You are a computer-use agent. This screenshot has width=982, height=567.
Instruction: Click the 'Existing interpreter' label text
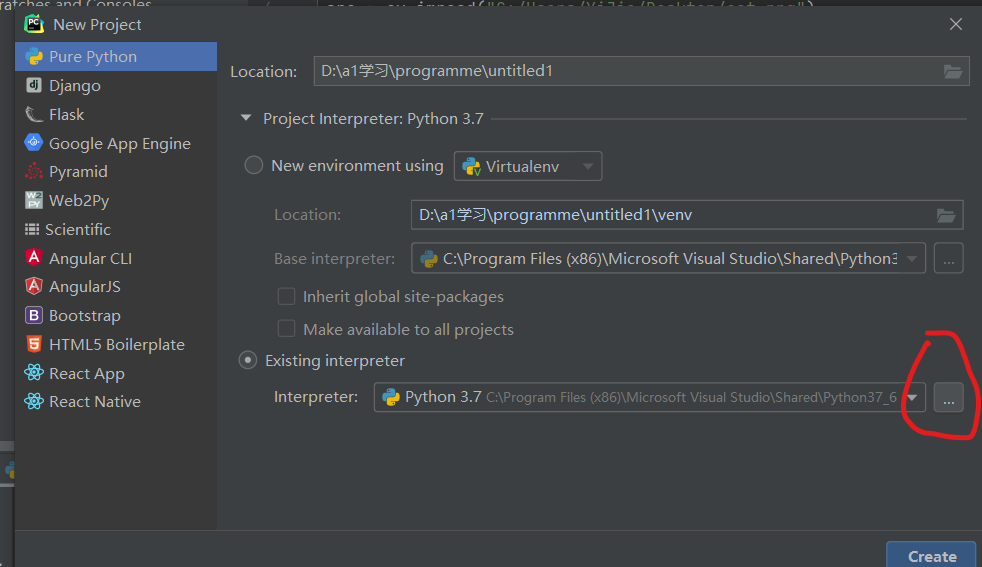(335, 361)
